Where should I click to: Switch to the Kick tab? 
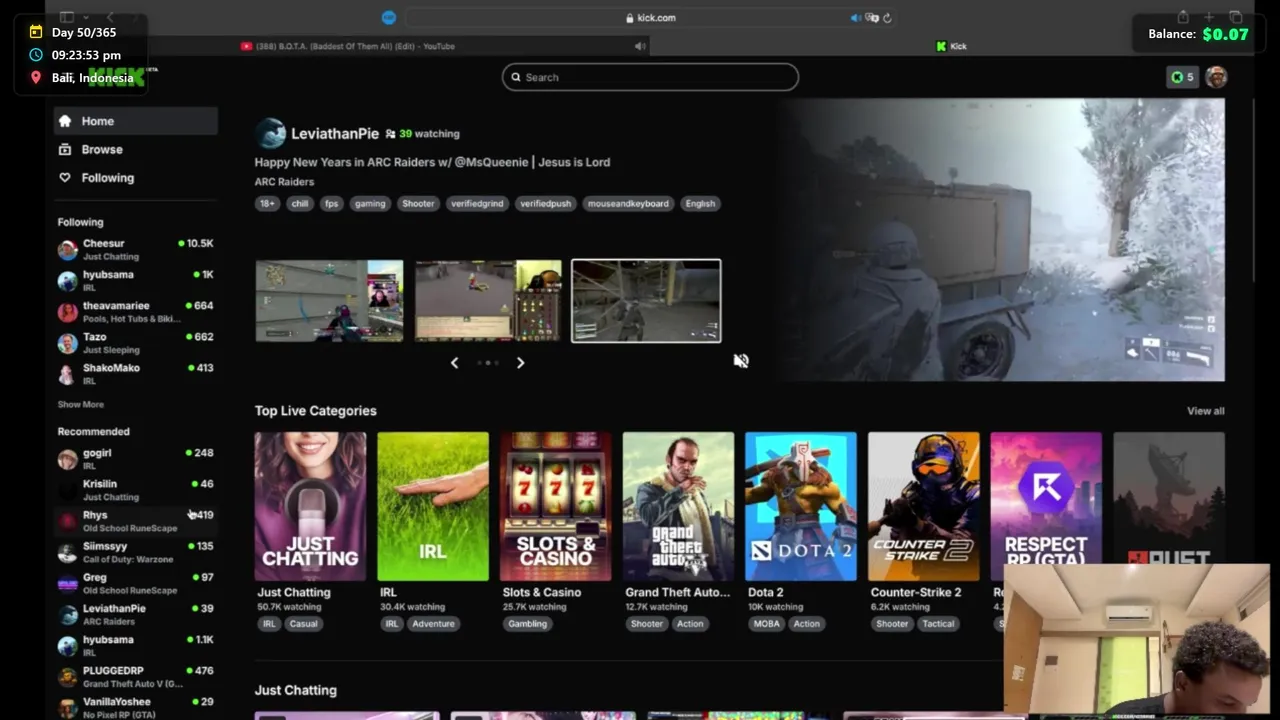click(951, 46)
